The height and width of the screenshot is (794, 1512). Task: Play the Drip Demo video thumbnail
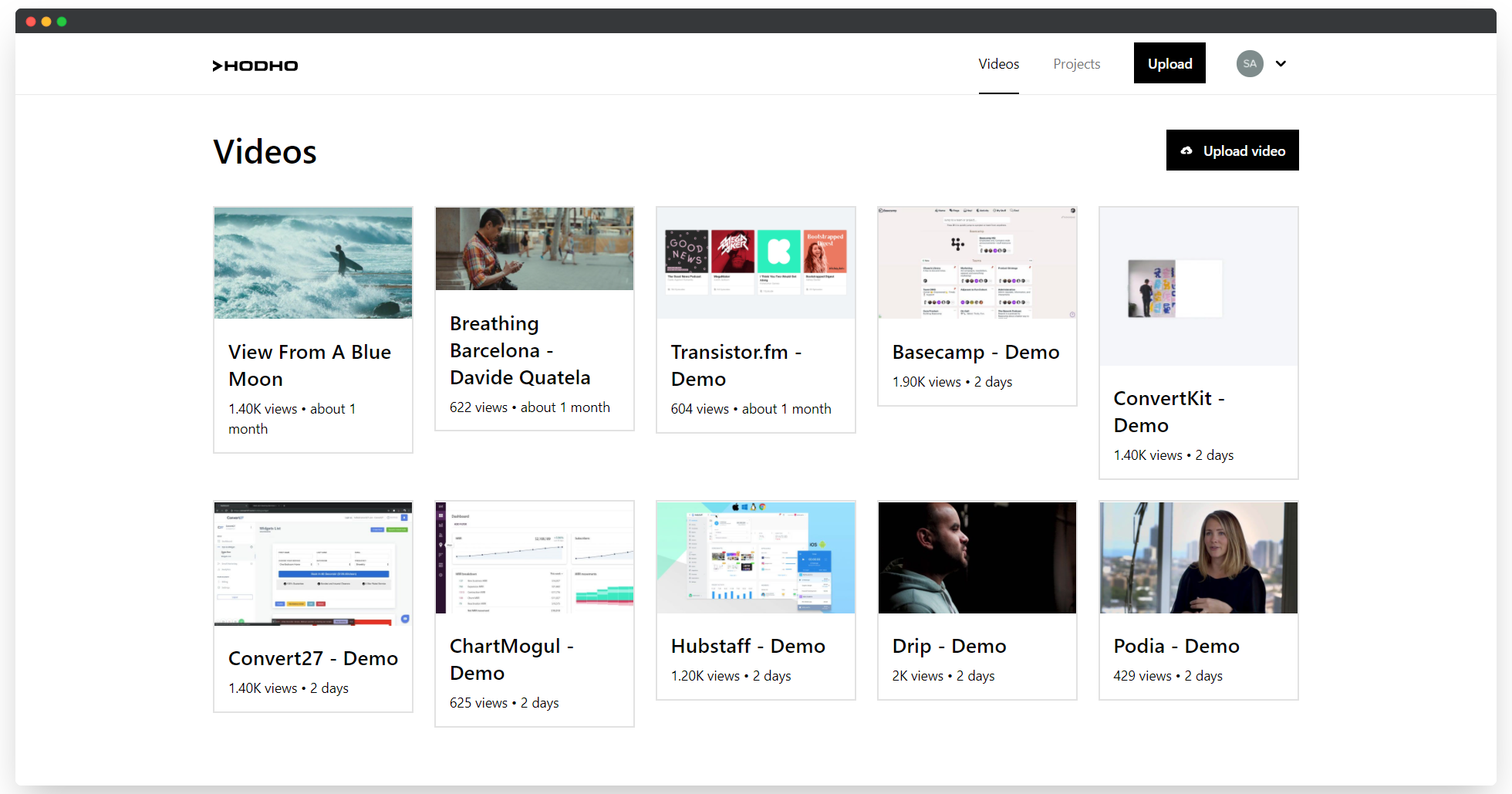pos(977,558)
